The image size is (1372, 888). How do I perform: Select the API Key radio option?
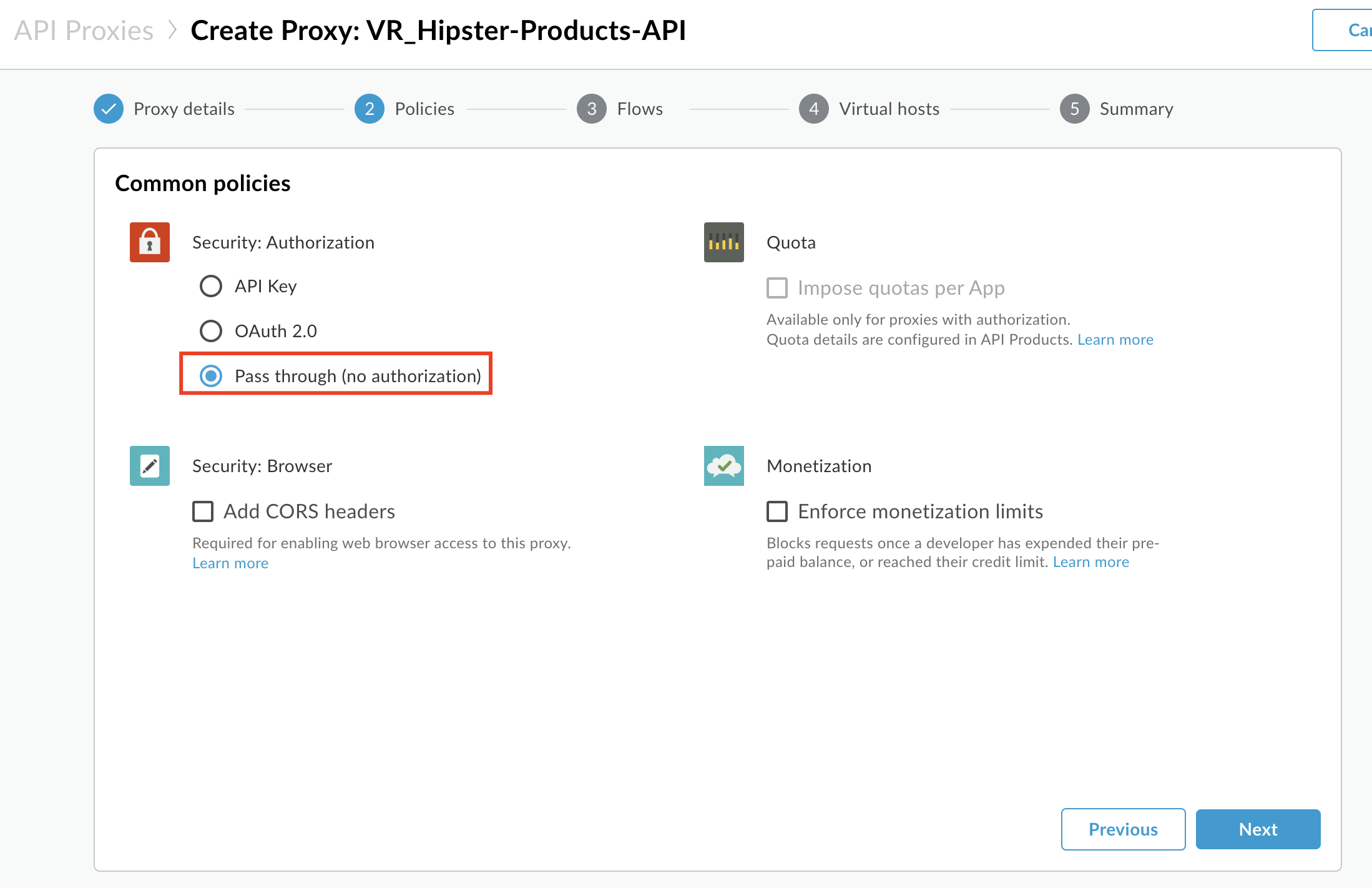pyautogui.click(x=211, y=286)
